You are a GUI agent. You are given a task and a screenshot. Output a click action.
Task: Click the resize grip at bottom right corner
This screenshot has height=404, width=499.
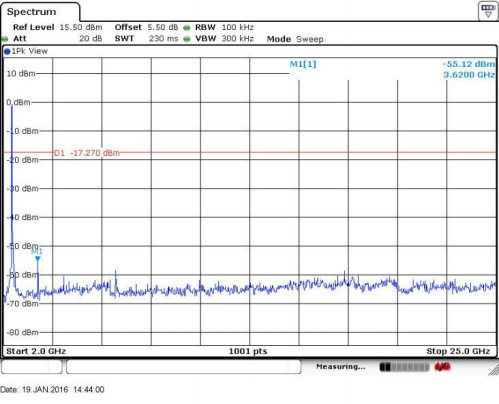pos(494,370)
